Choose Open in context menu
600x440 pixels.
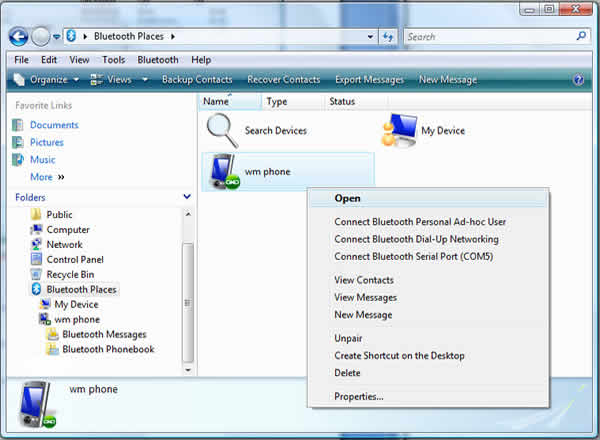click(x=428, y=198)
